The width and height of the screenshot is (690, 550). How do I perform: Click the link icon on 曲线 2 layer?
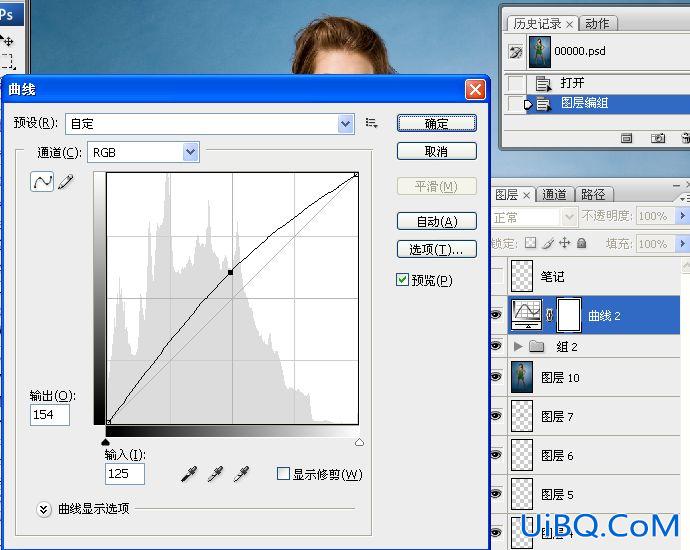pyautogui.click(x=549, y=315)
